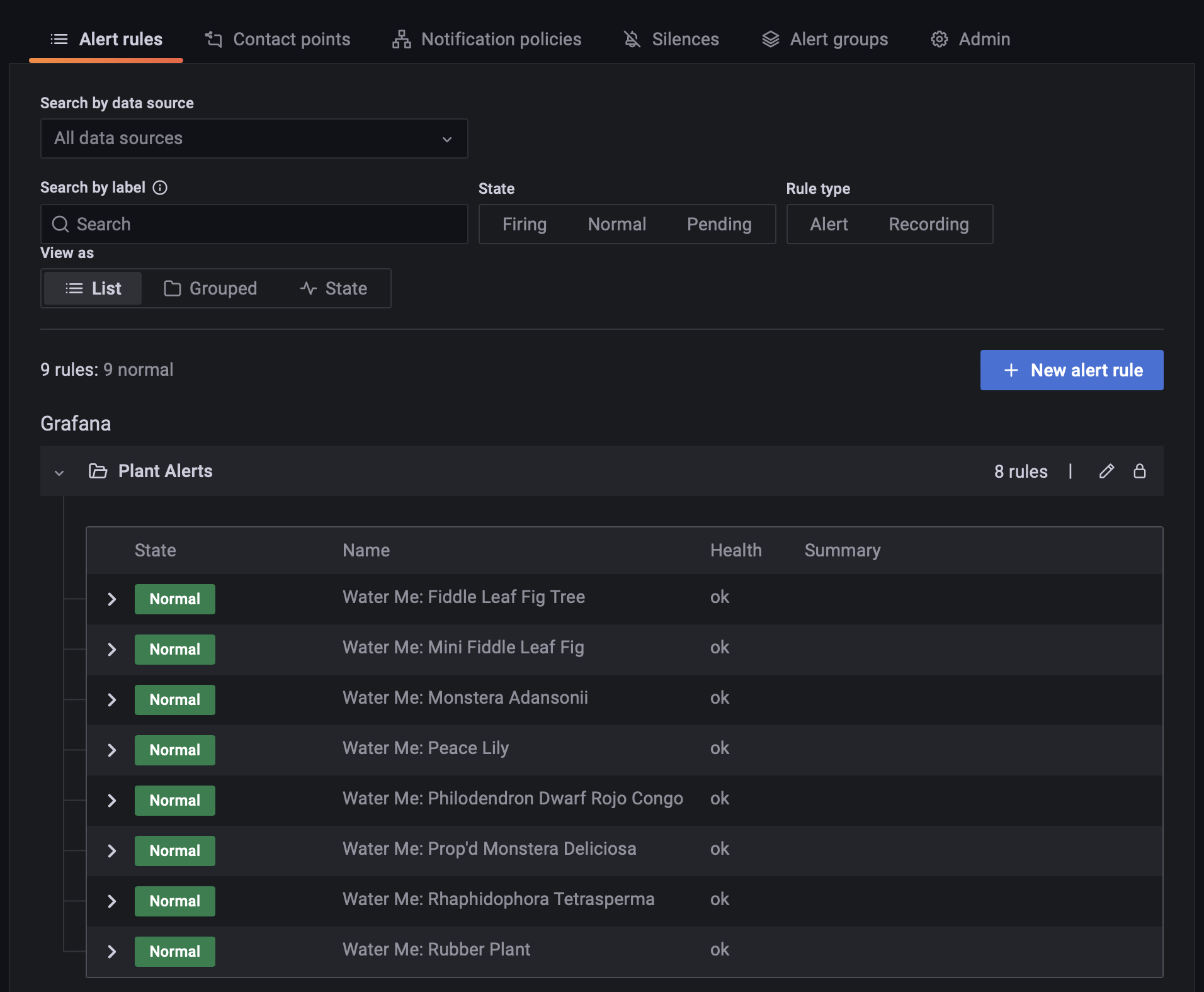Viewport: 1204px width, 992px height.
Task: Click the Grafana section heading
Action: [x=76, y=424]
